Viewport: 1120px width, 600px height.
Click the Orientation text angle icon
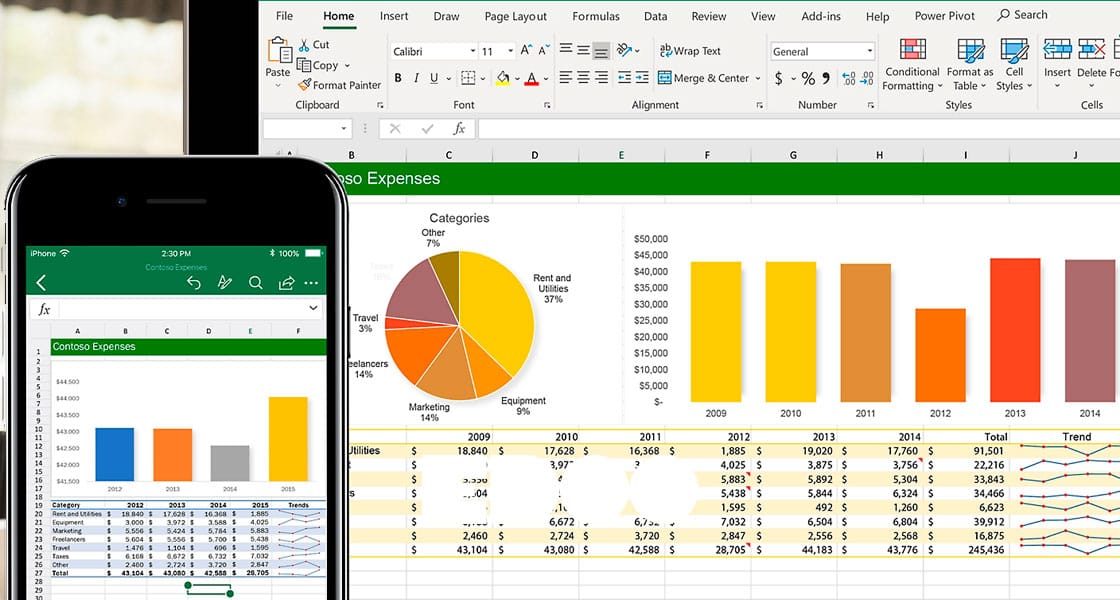coord(625,50)
